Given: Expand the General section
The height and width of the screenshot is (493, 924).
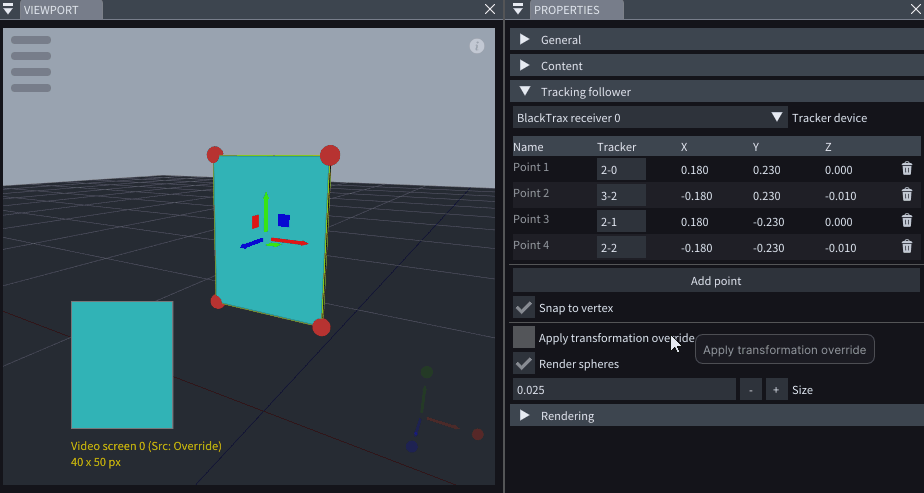Looking at the screenshot, I should coord(525,40).
